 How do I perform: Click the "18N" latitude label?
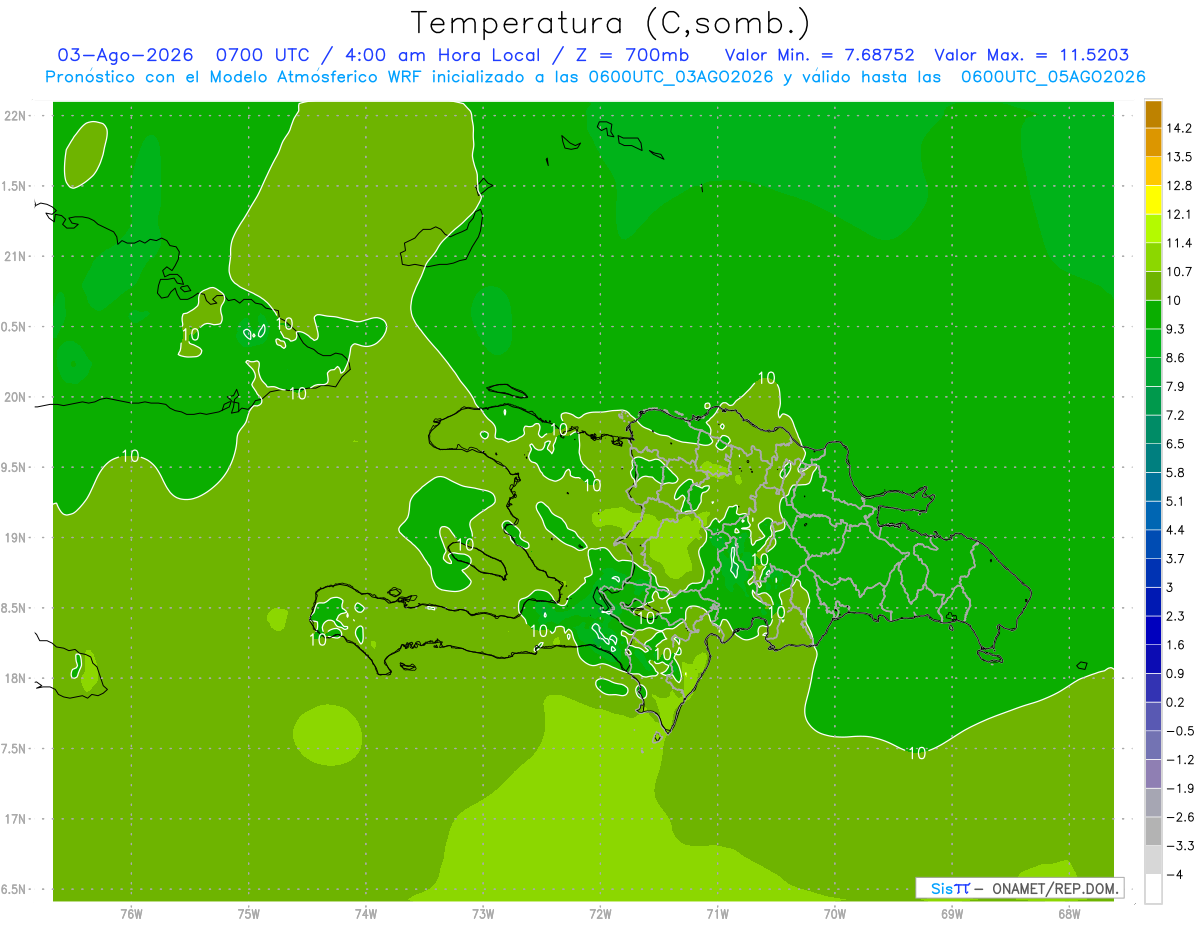pos(17,678)
